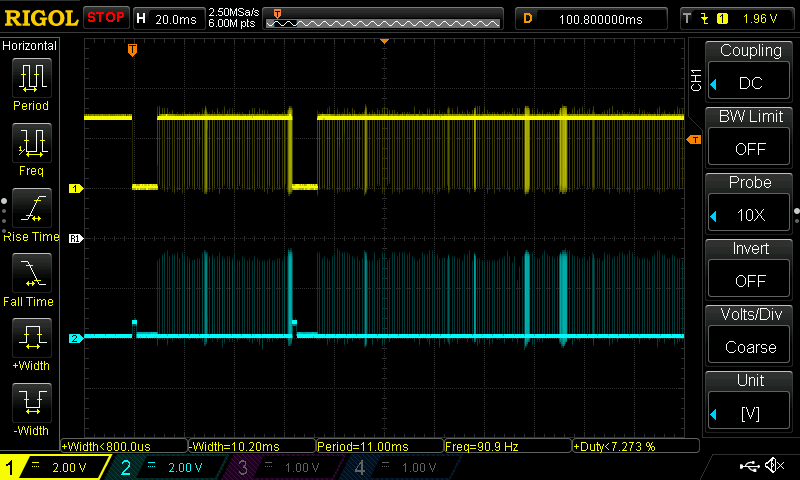Image resolution: width=800 pixels, height=480 pixels.
Task: Click the falling-edge trigger slope icon
Action: point(705,19)
